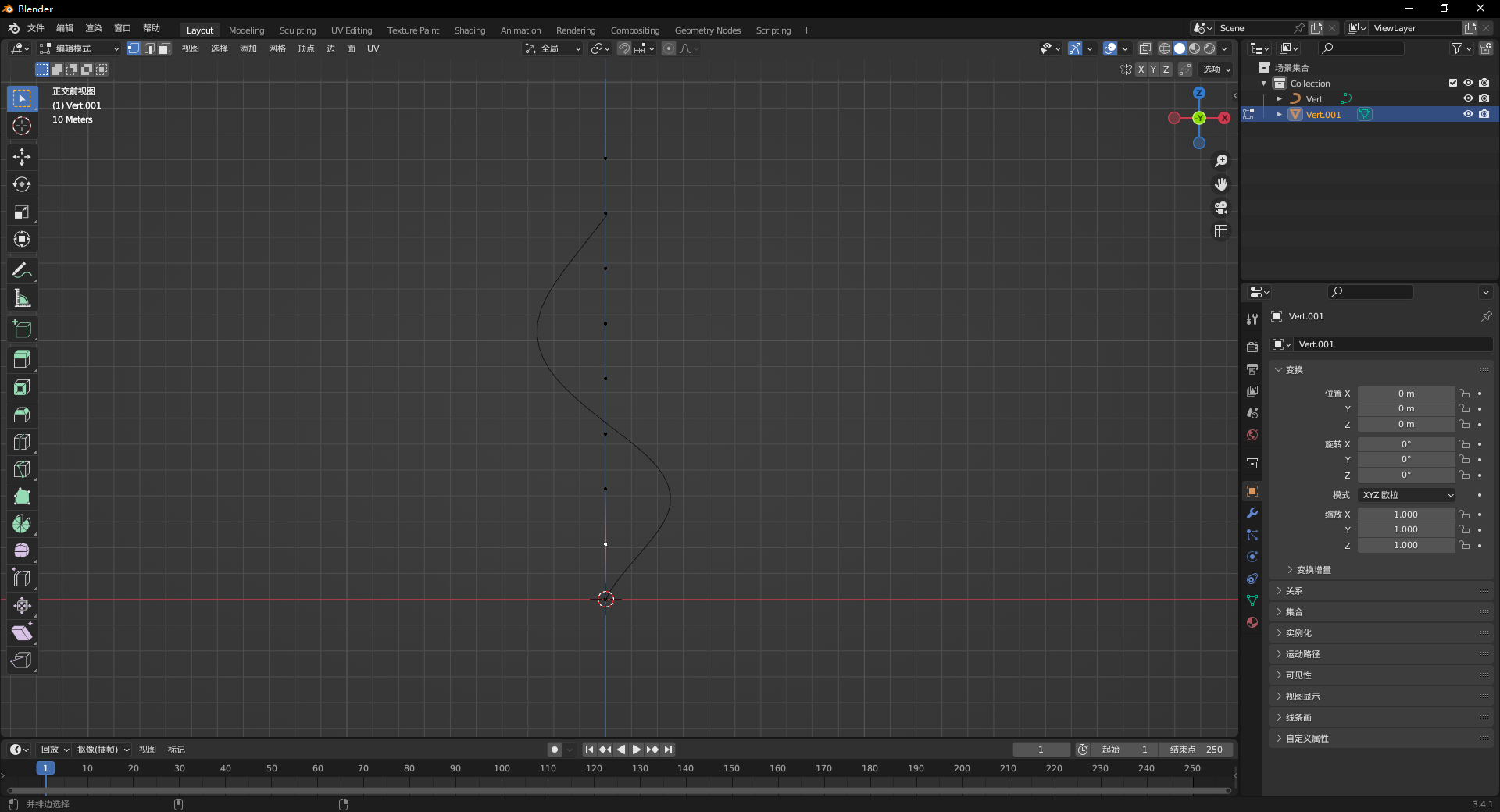The width and height of the screenshot is (1500, 812).
Task: Select the Rotate tool
Action: pyautogui.click(x=22, y=184)
